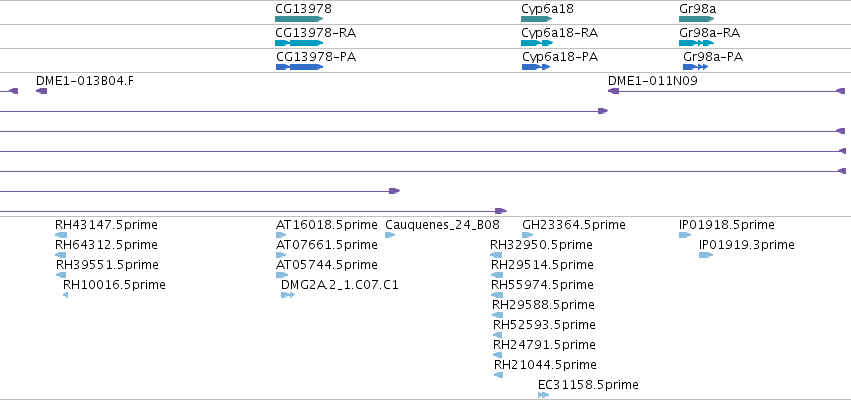
Task: Click the GH23364.5prime label text
Action: point(574,225)
